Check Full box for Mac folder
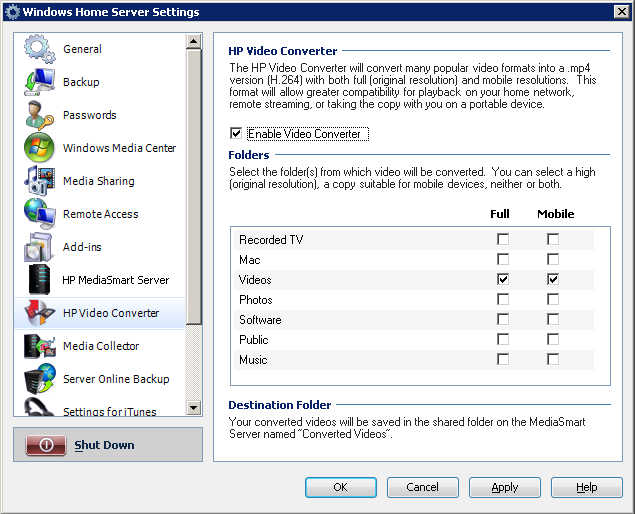The width and height of the screenshot is (635, 514). (503, 259)
